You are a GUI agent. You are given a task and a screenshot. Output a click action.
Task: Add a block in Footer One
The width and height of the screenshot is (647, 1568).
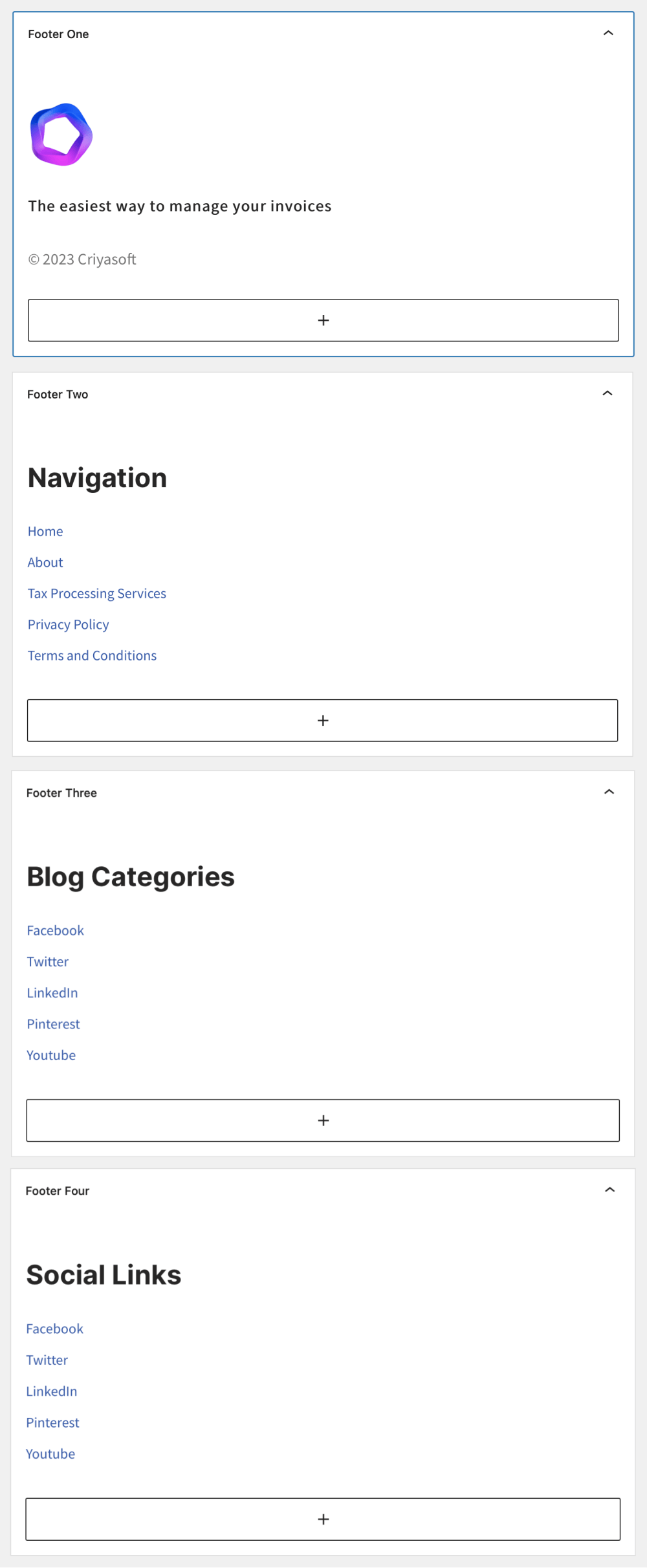[x=323, y=320]
